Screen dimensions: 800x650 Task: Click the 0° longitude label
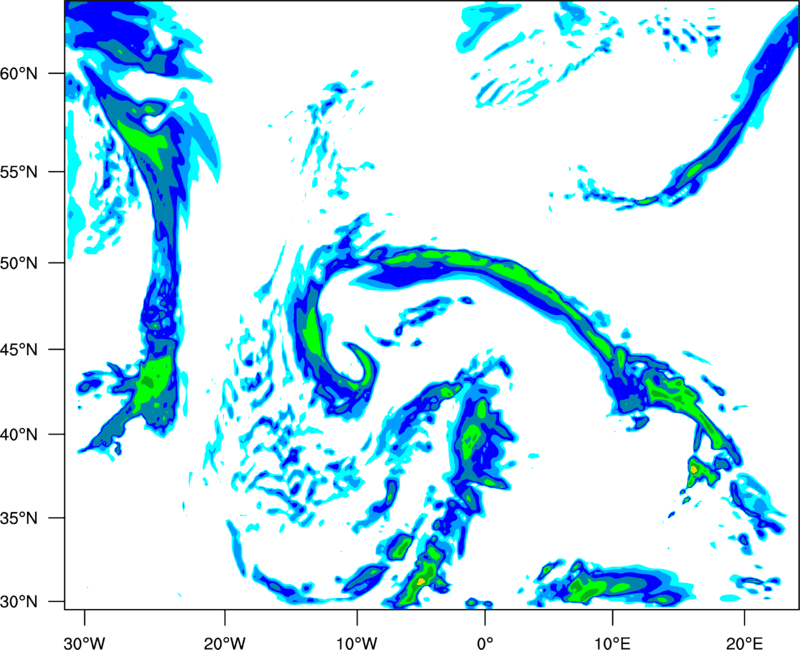point(485,643)
